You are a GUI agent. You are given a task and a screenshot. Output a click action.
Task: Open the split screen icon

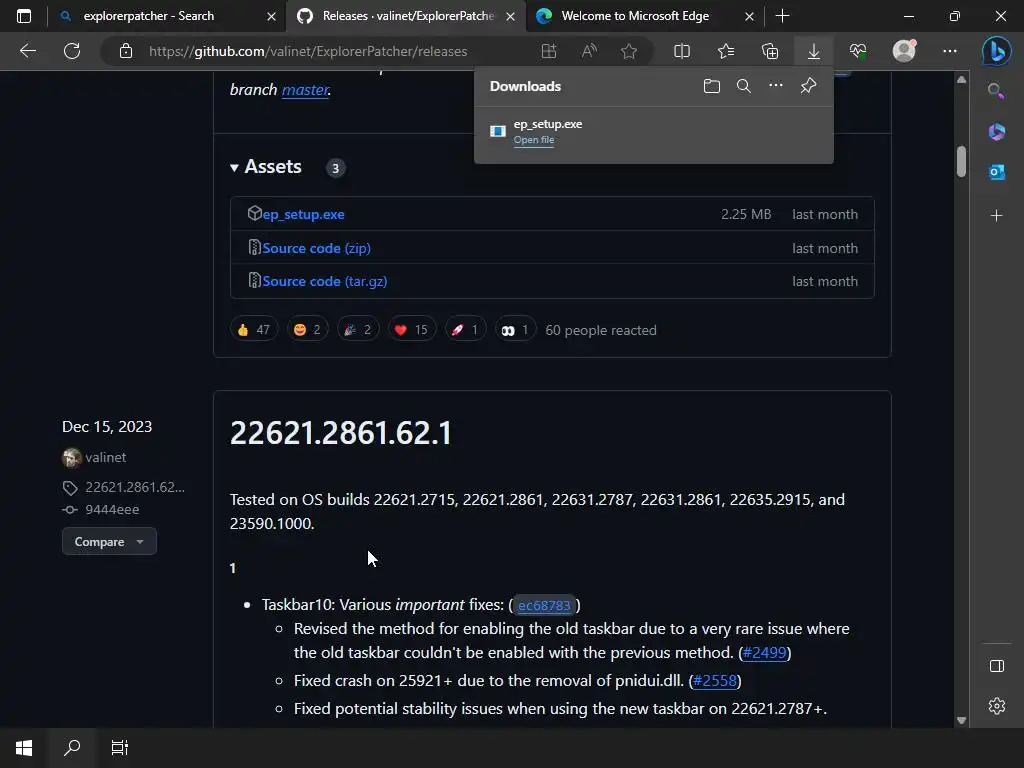tap(682, 51)
